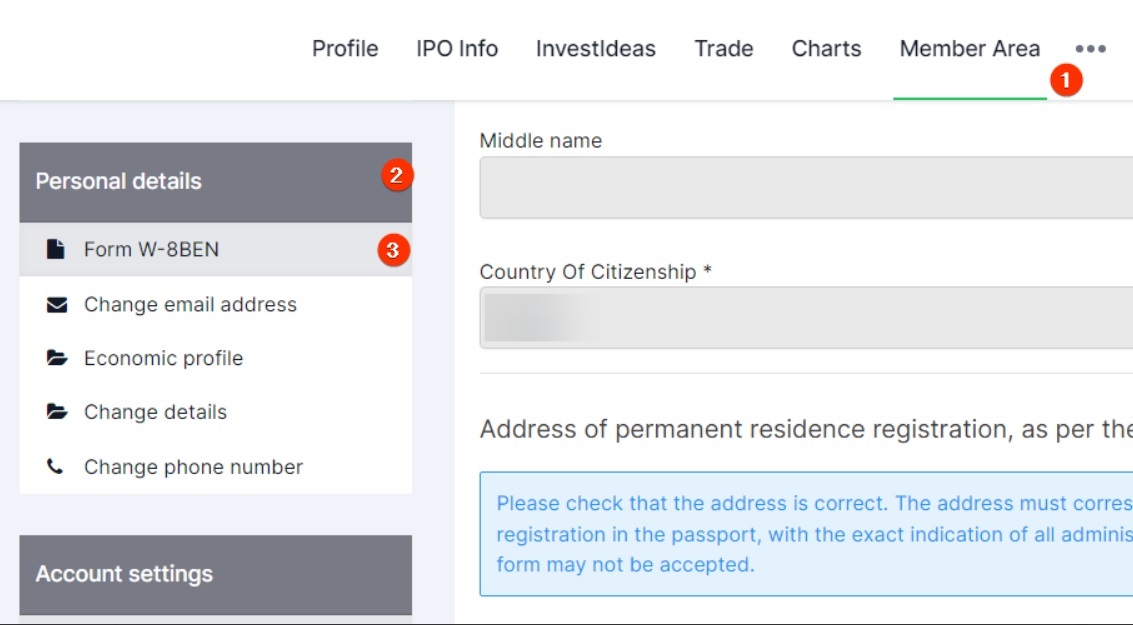Click the envelope icon for Change email address

57,305
